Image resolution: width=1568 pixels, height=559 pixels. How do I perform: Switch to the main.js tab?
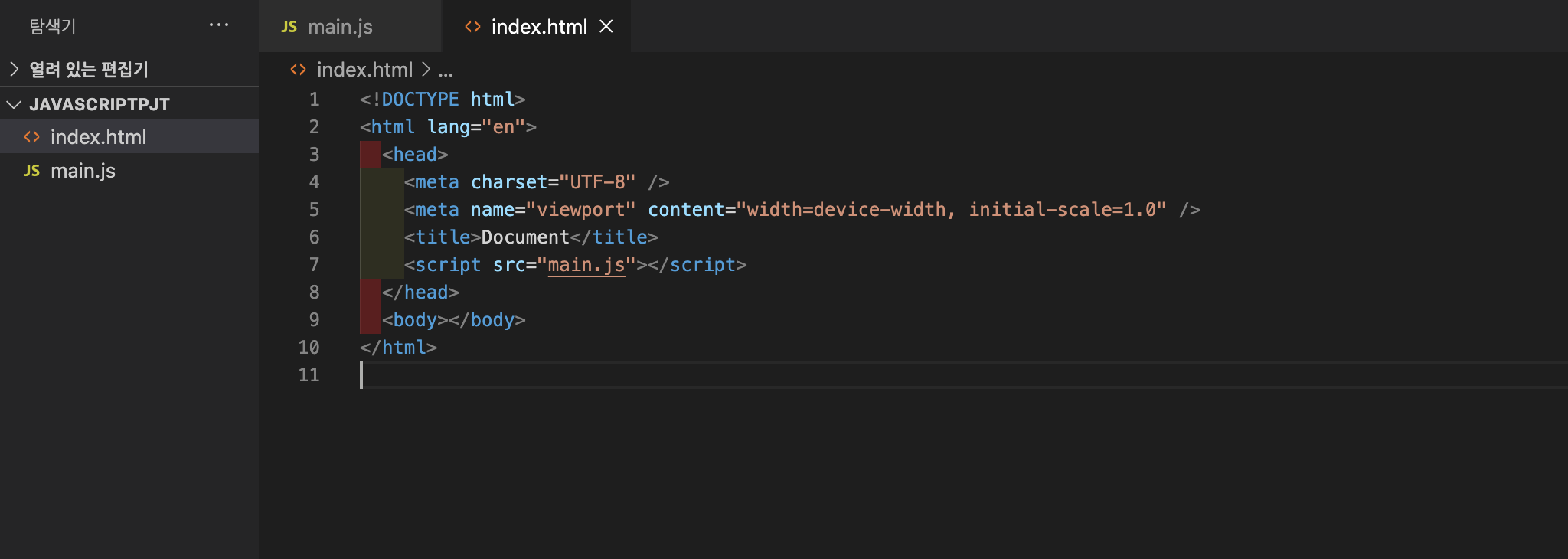[350, 27]
